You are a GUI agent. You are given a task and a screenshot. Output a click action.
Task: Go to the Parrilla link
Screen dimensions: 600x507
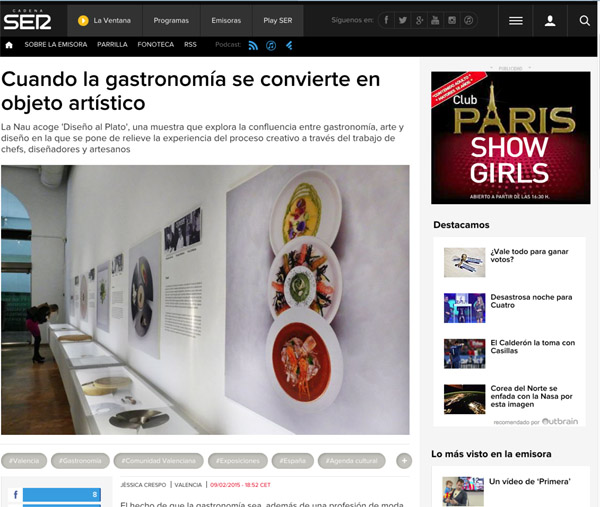tap(112, 45)
